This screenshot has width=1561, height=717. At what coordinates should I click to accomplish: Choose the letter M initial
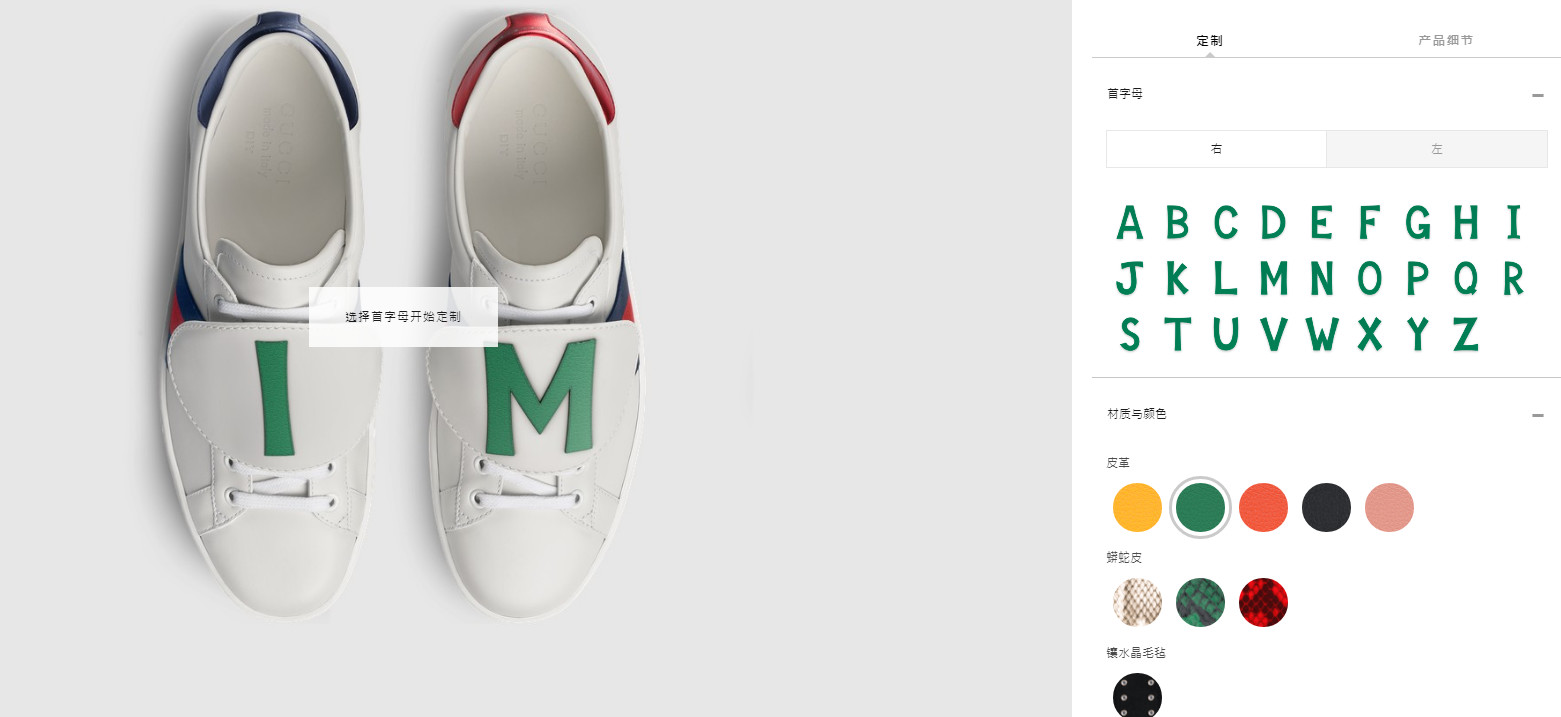pyautogui.click(x=1273, y=278)
